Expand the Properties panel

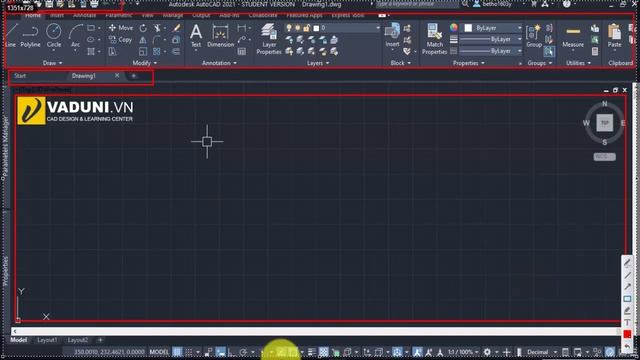[x=469, y=63]
